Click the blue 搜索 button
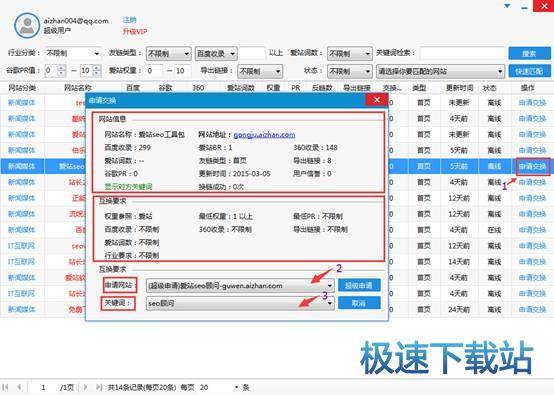 click(529, 53)
